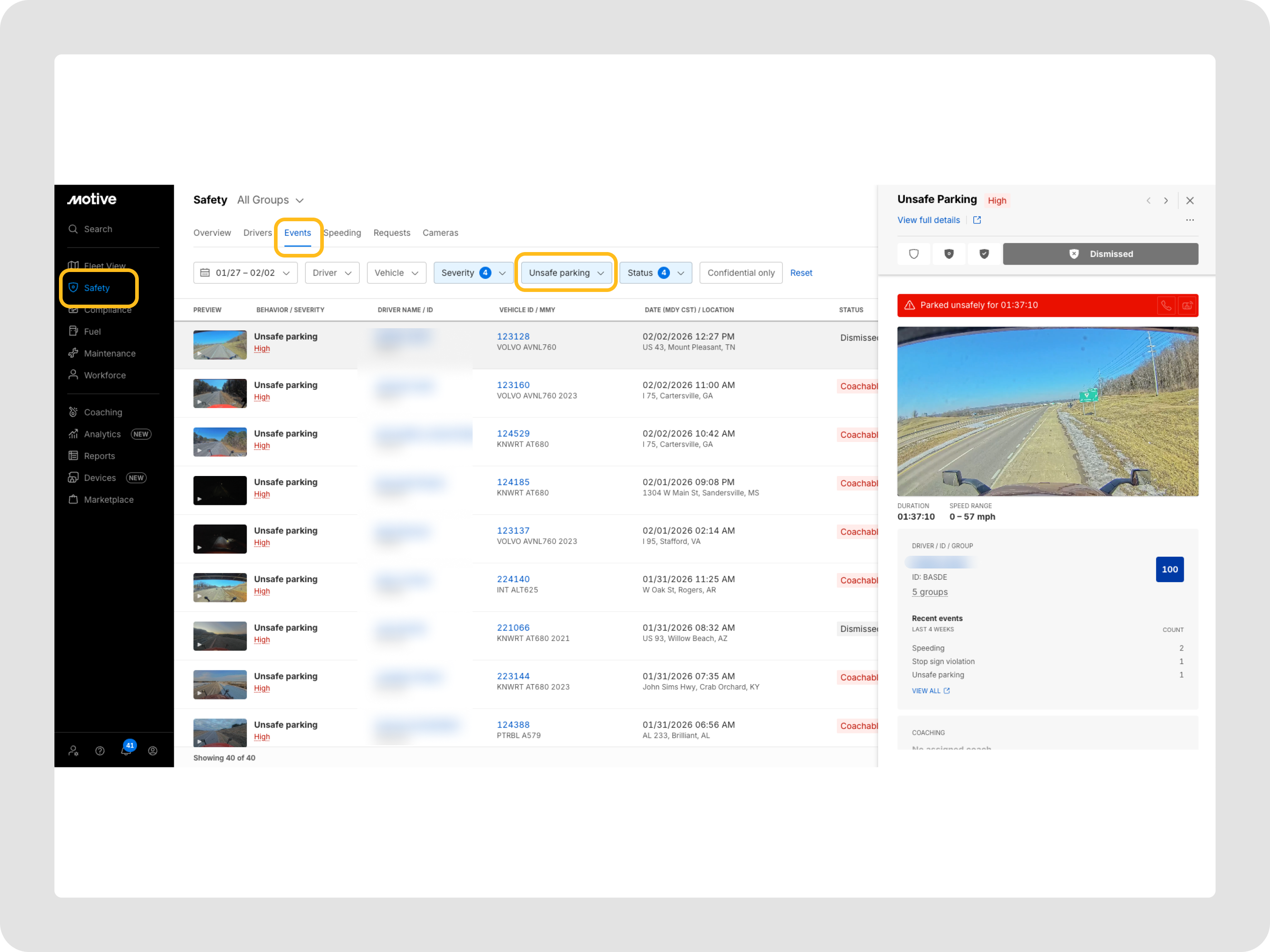
Task: Open the 01/27 – 02/02 date range picker
Action: tap(245, 272)
